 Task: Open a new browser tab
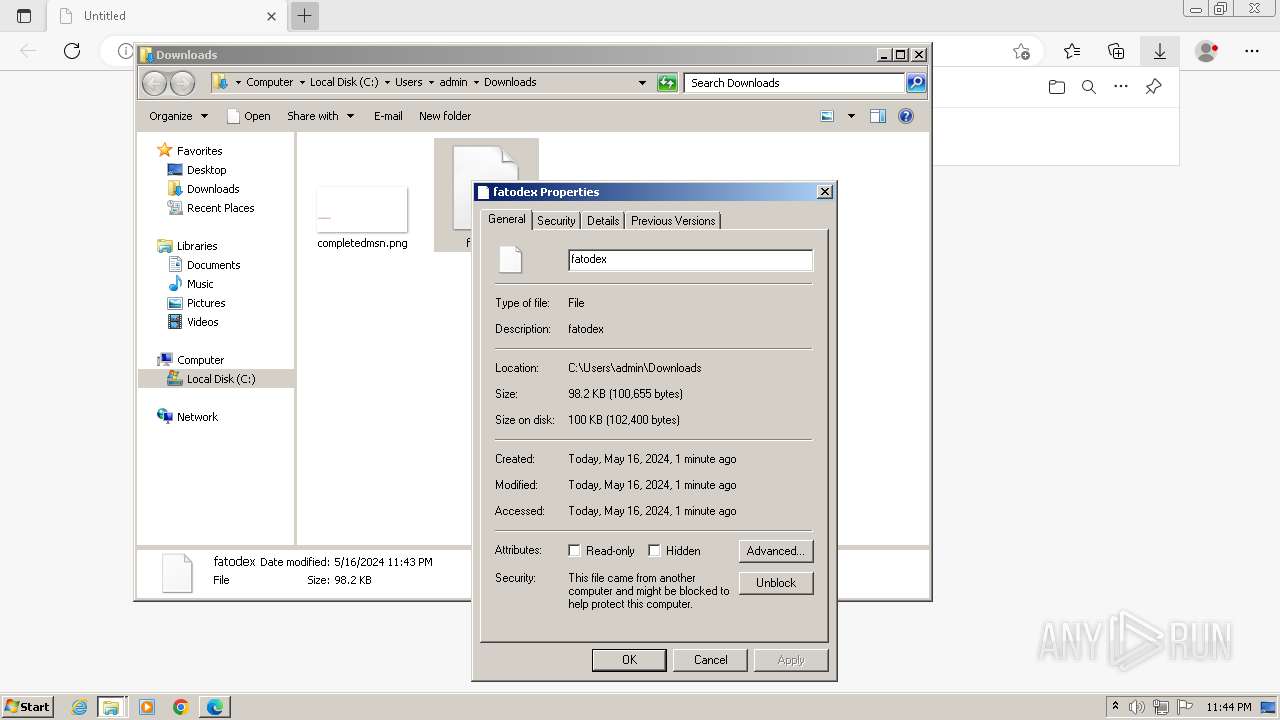pyautogui.click(x=305, y=15)
